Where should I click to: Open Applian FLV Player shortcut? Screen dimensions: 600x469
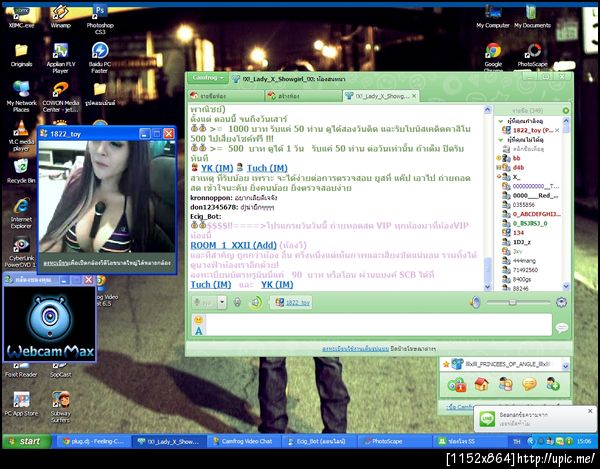click(x=60, y=58)
